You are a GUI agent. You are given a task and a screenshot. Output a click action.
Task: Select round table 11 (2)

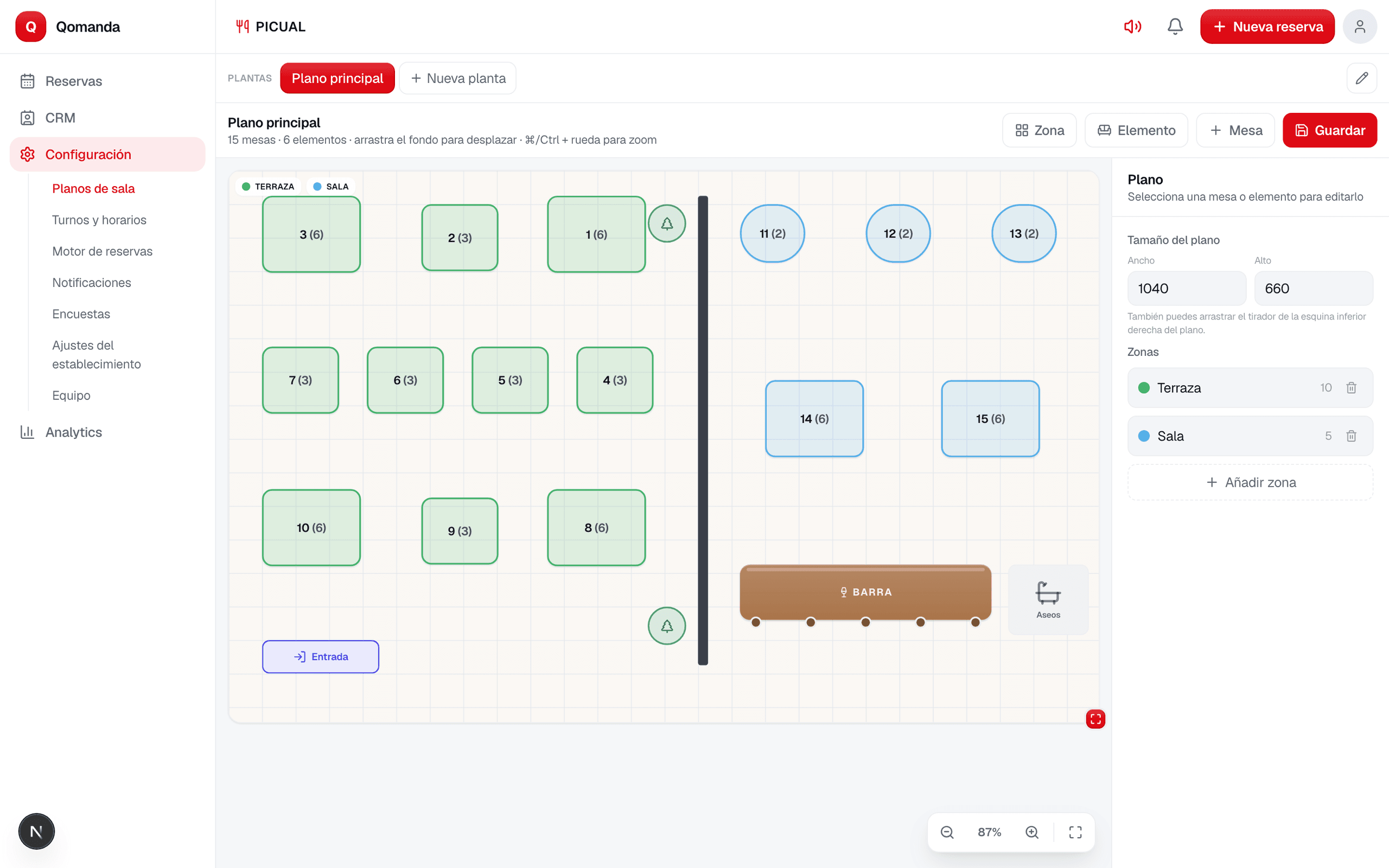772,234
